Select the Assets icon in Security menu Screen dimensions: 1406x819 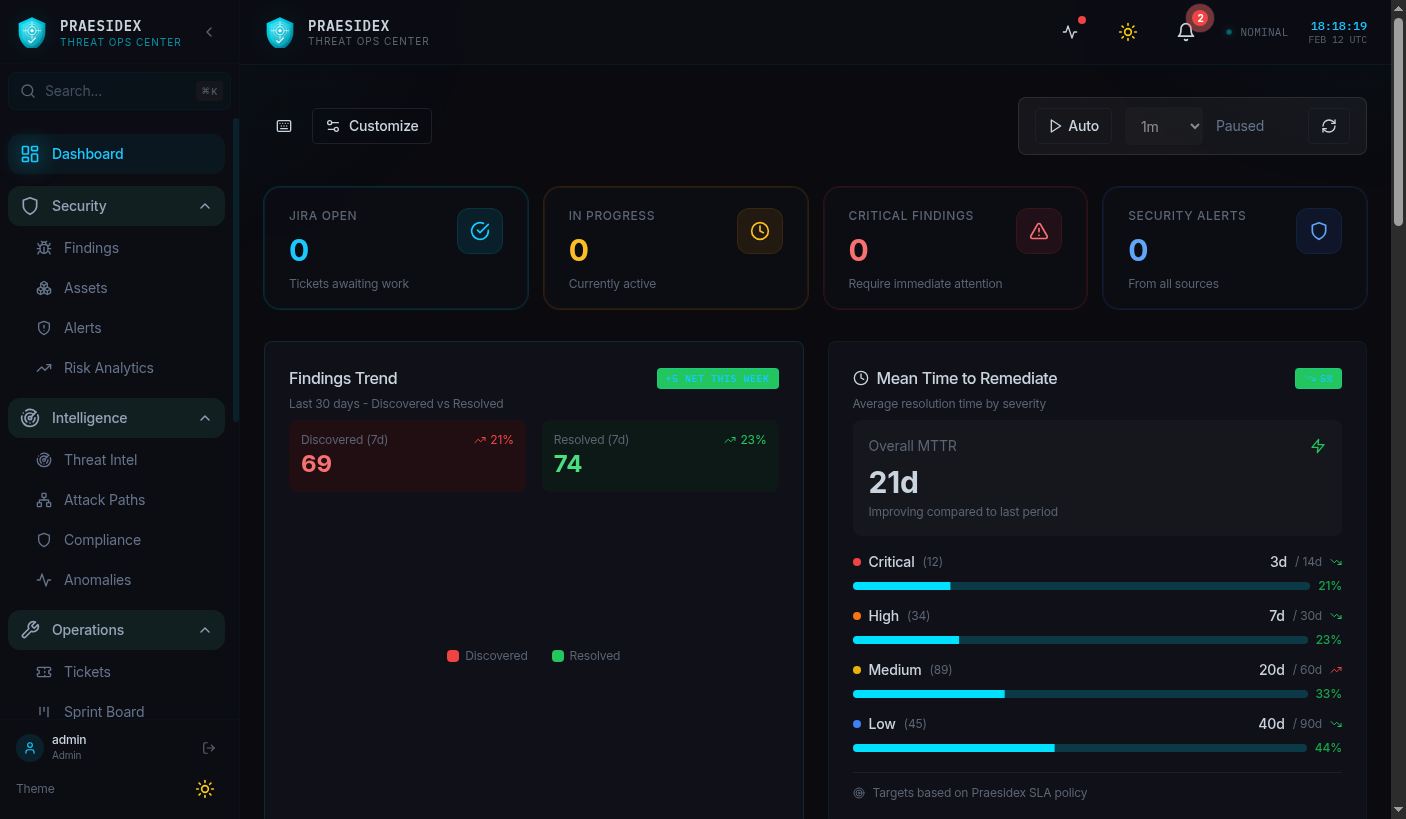[44, 287]
